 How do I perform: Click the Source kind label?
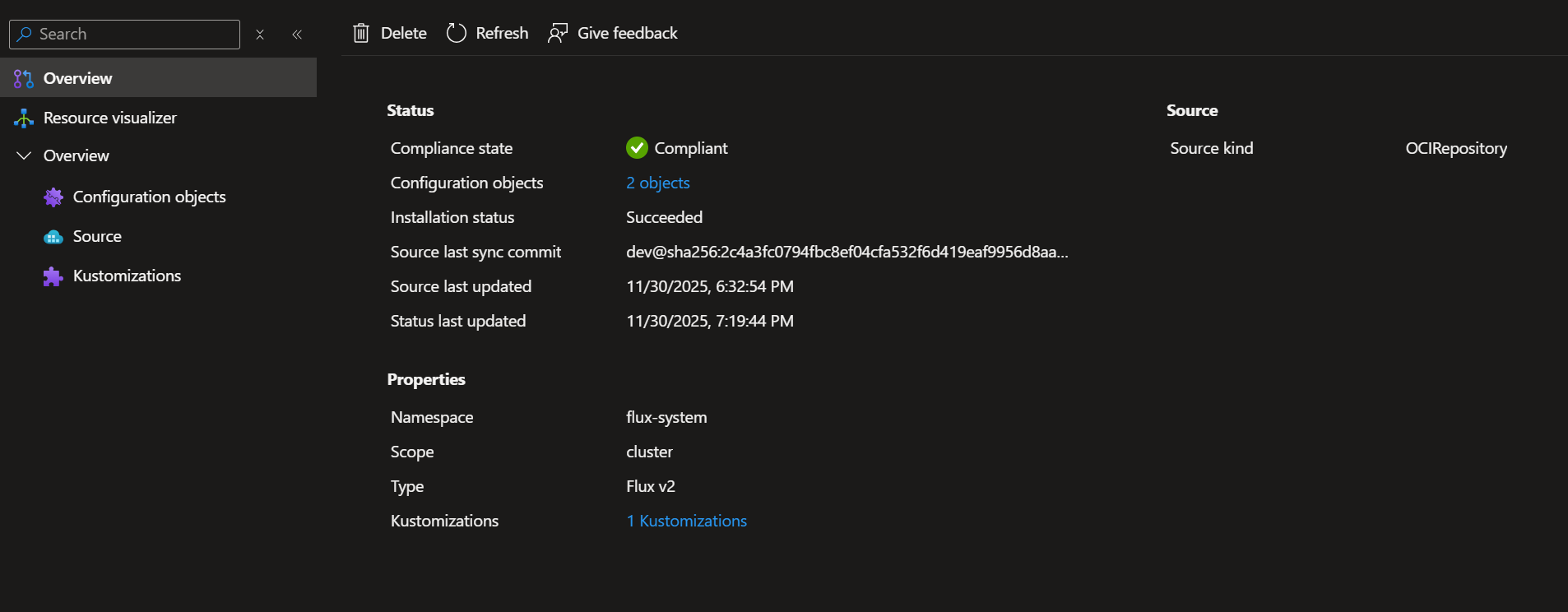pos(1212,148)
